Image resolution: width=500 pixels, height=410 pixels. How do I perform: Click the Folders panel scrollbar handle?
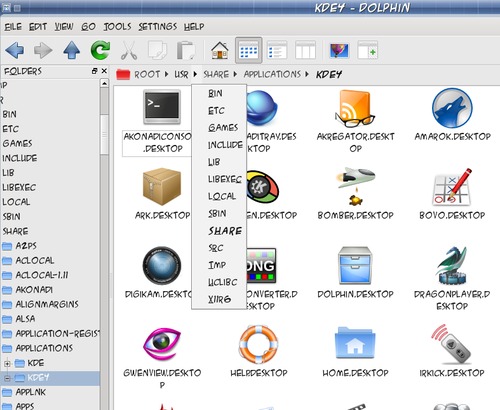[x=104, y=135]
